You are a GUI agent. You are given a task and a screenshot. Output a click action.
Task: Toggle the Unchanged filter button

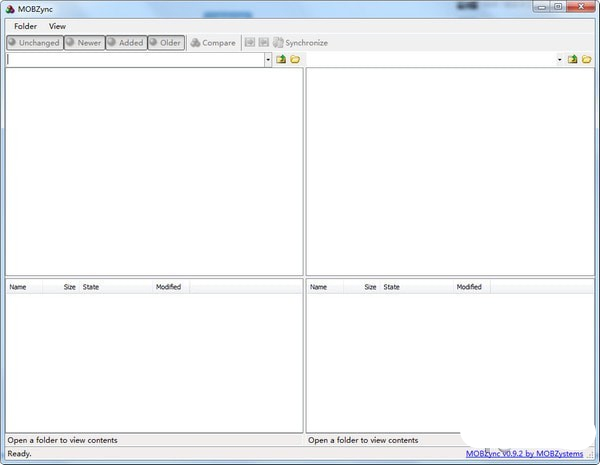[x=34, y=43]
